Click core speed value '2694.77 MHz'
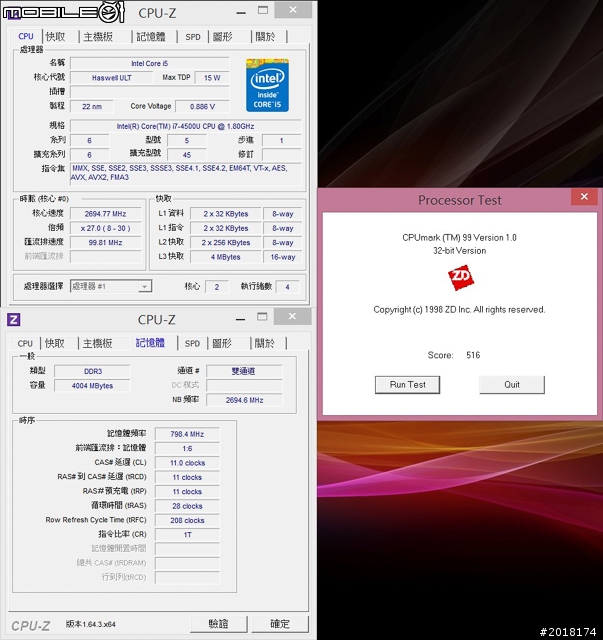 pyautogui.click(x=105, y=213)
